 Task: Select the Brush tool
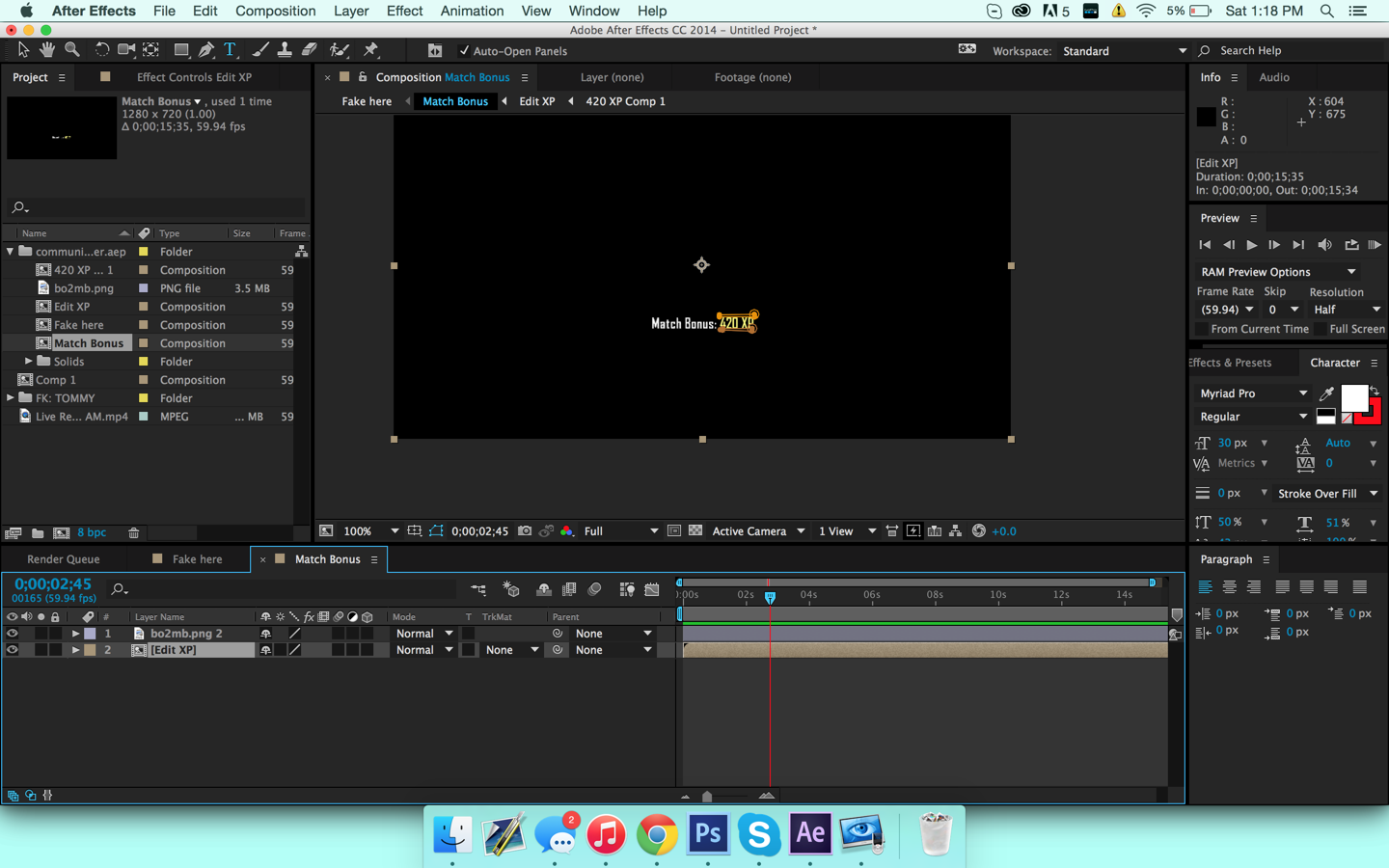(x=260, y=49)
